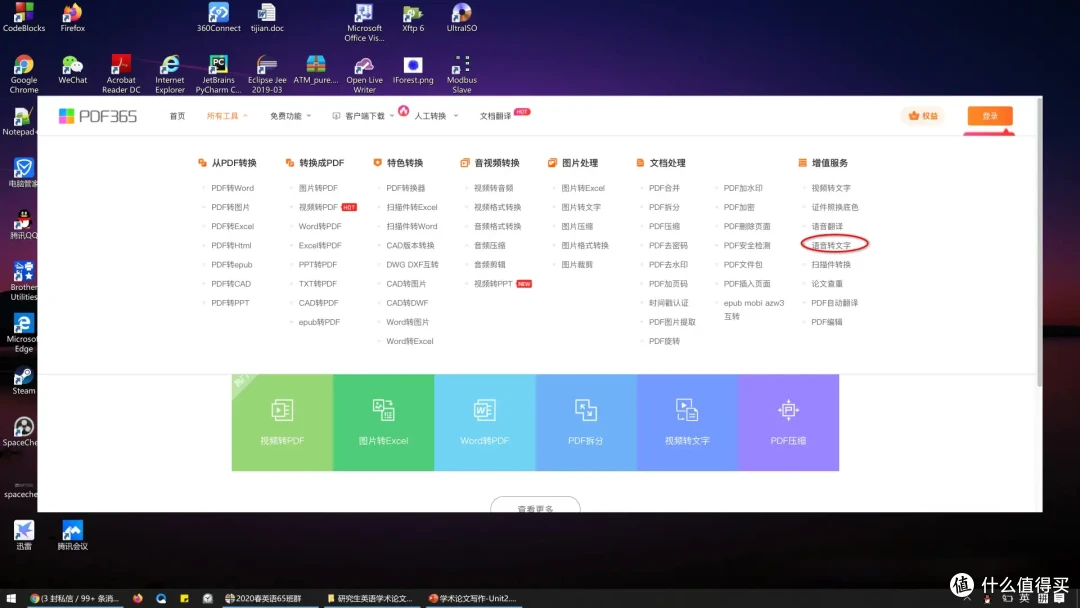Open Steam desktop shortcut
1080x608 pixels.
pos(23,381)
